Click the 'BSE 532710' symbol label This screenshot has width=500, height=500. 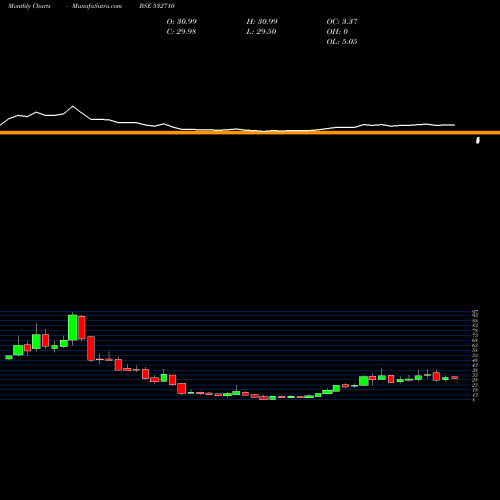(x=157, y=6)
